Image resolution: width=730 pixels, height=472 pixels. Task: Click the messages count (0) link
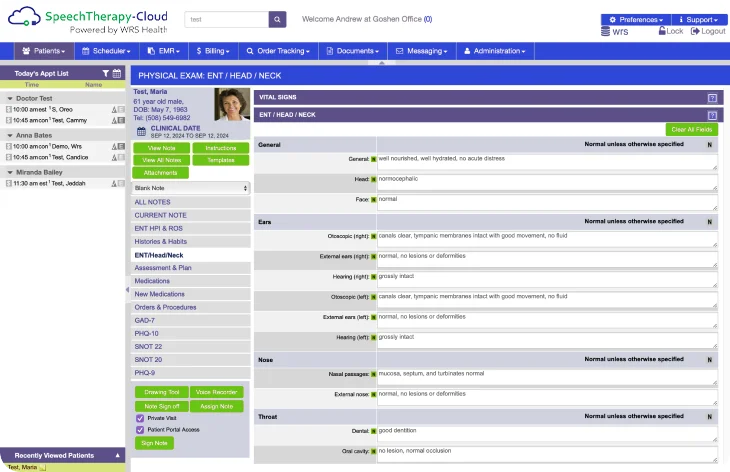tap(428, 19)
